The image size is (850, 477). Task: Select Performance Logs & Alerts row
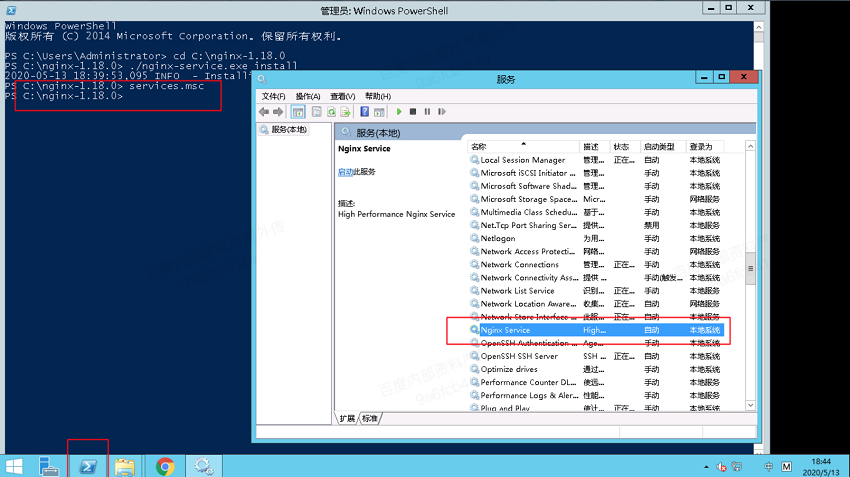click(x=596, y=395)
